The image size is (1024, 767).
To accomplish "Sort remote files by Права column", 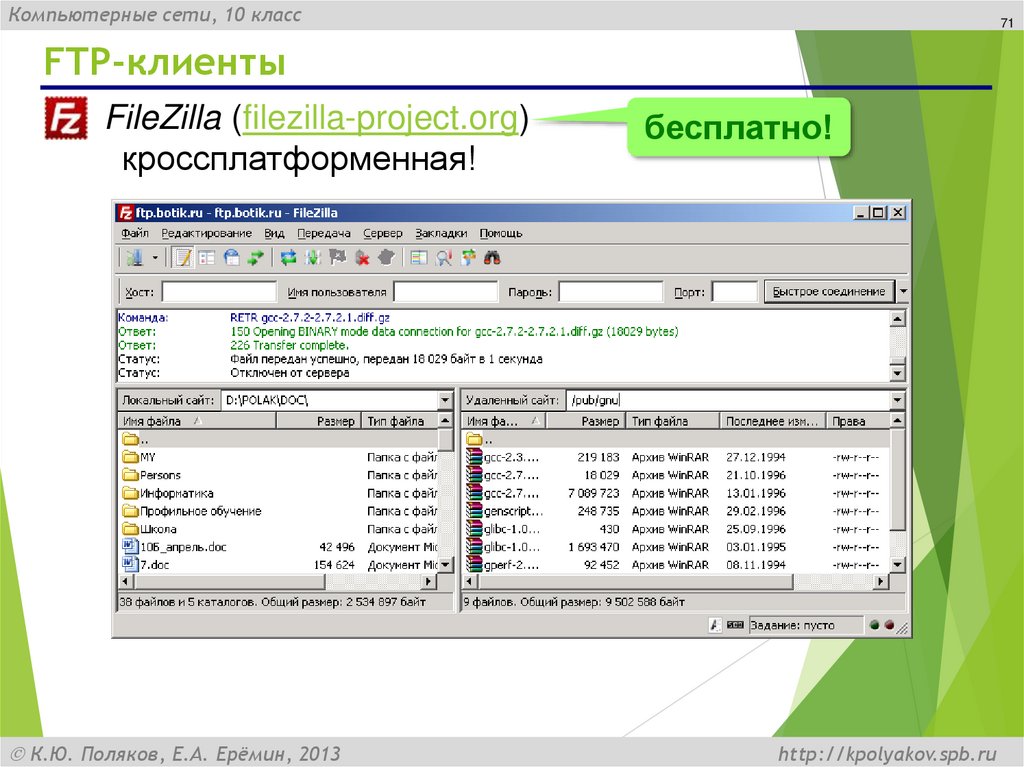I will (859, 421).
